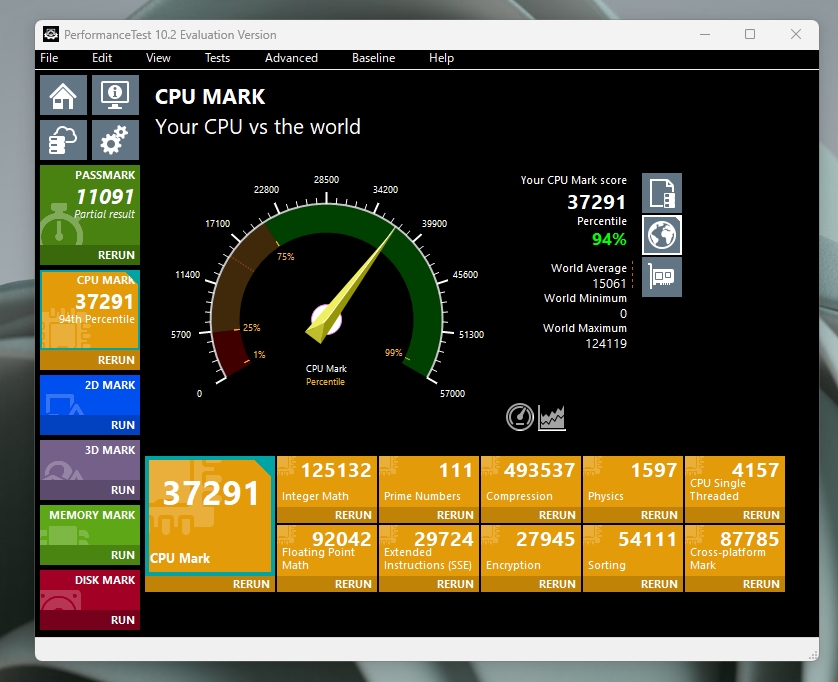Viewport: 838px width, 682px height.
Task: Run the 2D Mark test
Action: (90, 425)
